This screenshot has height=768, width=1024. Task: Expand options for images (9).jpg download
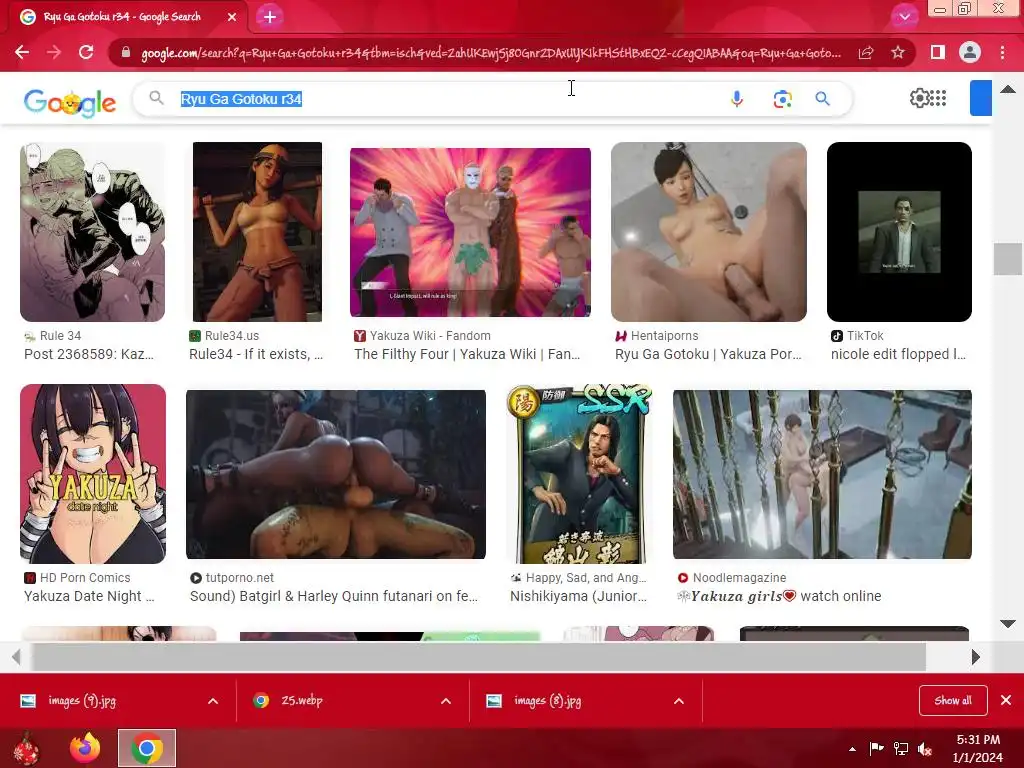[213, 701]
